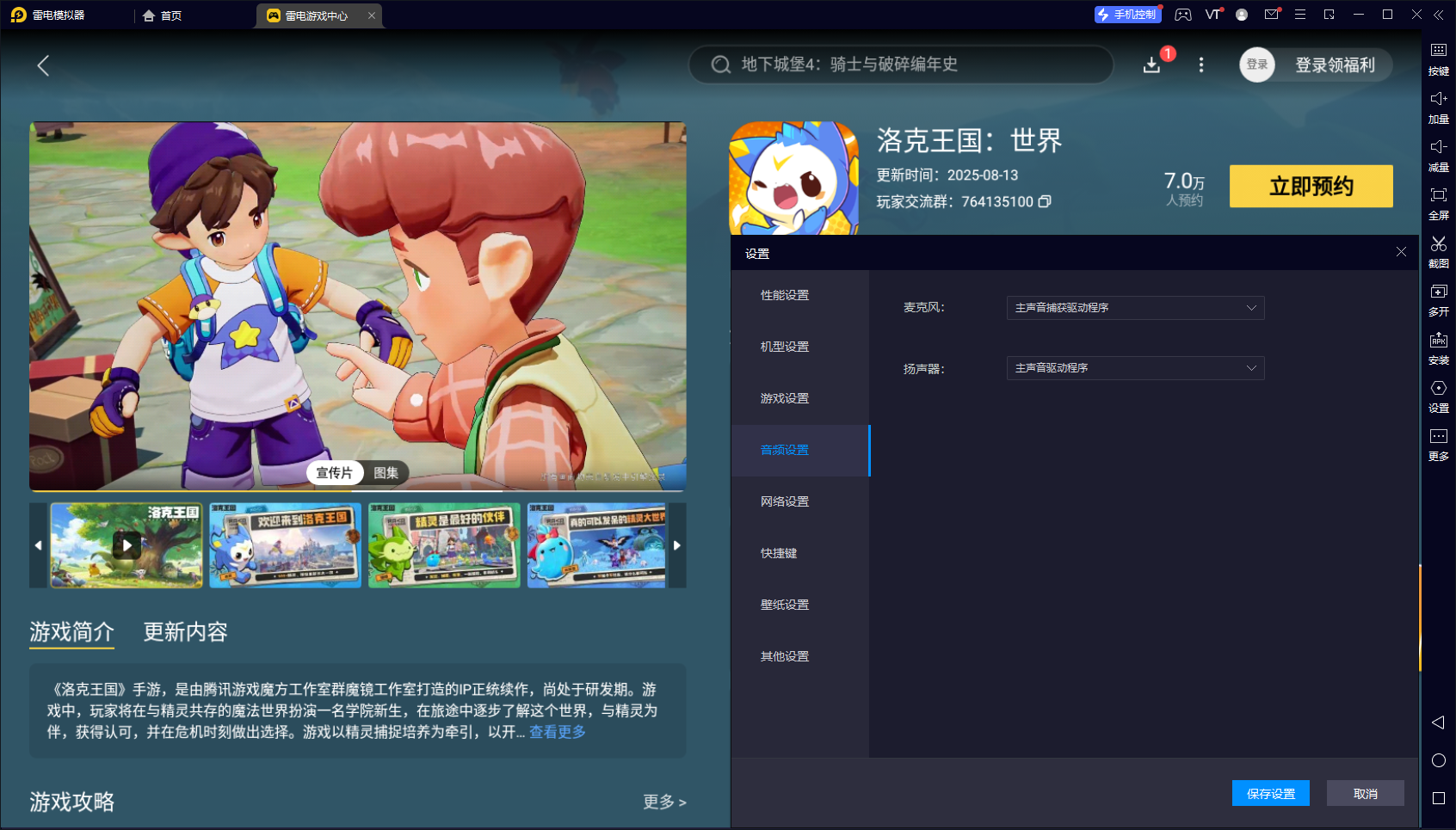
Task: Take a screenshot using the 截图 sidebar icon
Action: click(1437, 251)
